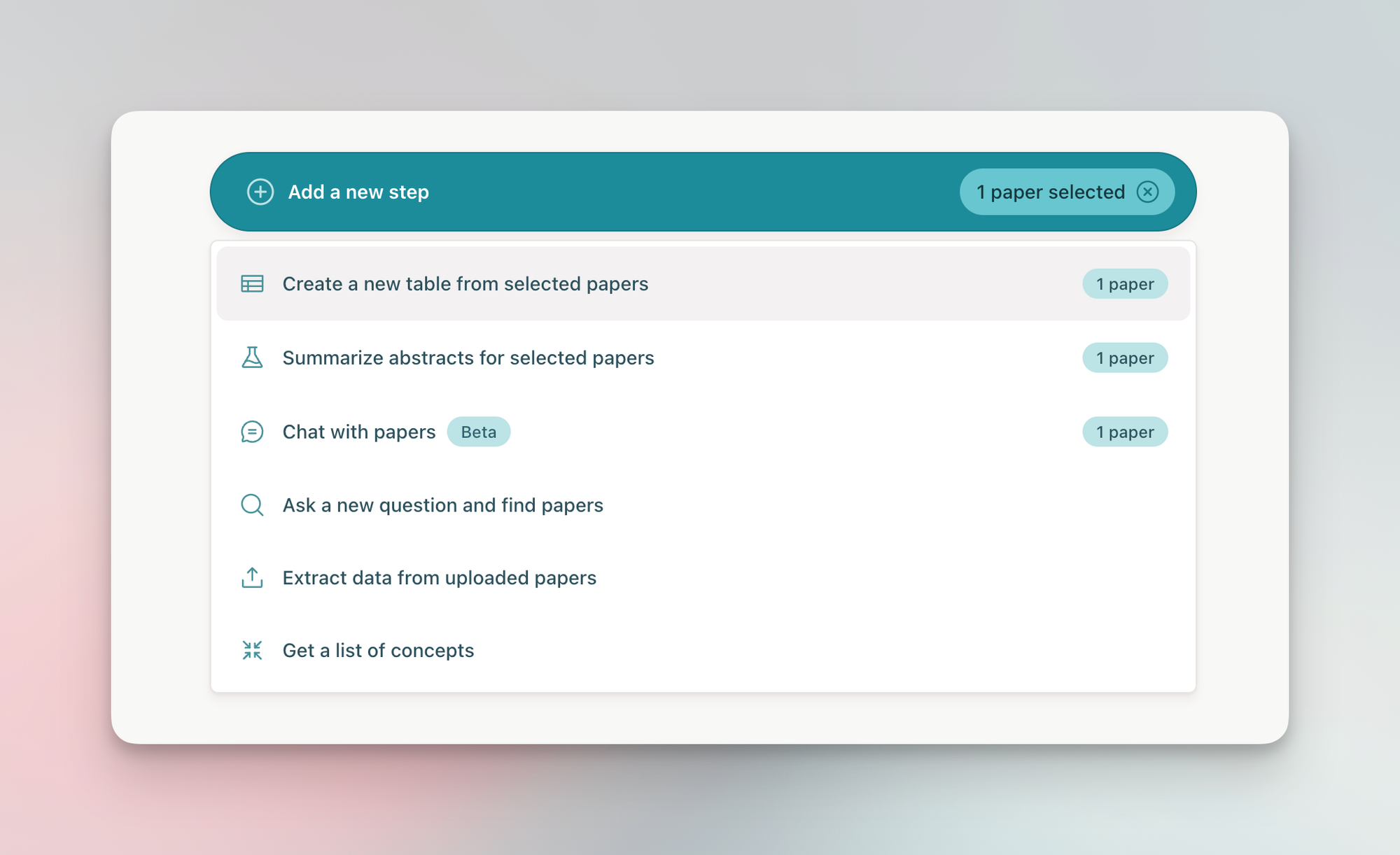Viewport: 1400px width, 855px height.
Task: Click the summarize abstracts flask icon
Action: pyautogui.click(x=251, y=358)
